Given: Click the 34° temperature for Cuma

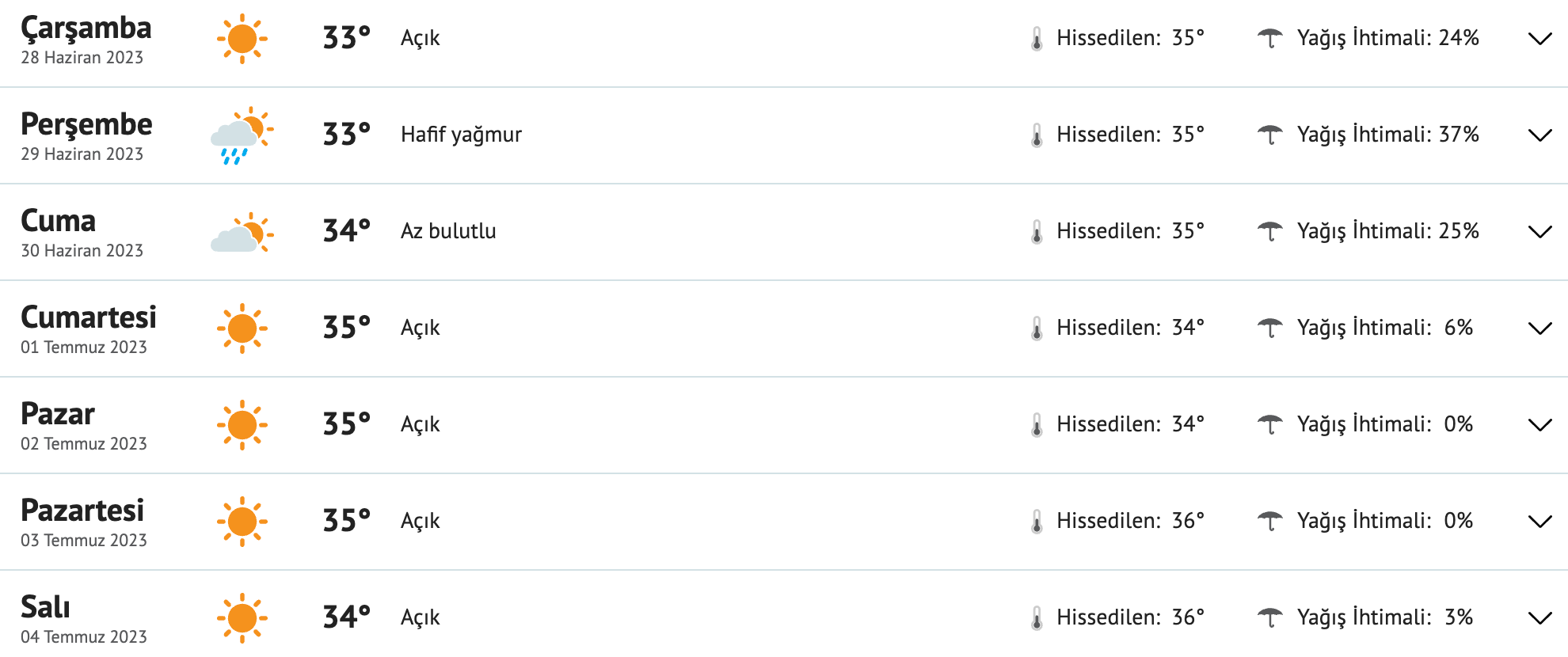Looking at the screenshot, I should pyautogui.click(x=346, y=231).
